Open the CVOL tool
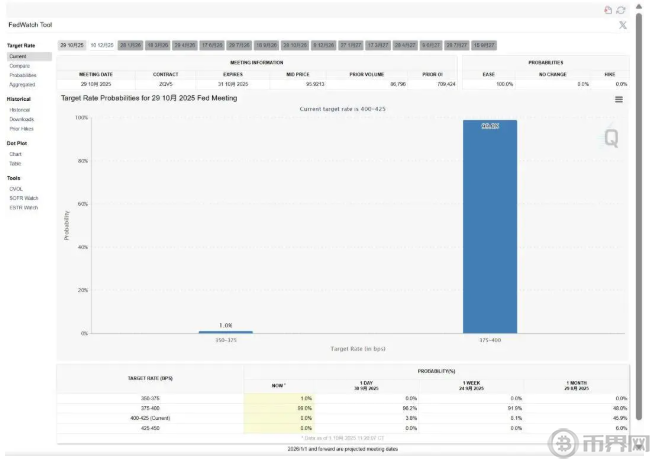The width and height of the screenshot is (661, 471). [16, 188]
